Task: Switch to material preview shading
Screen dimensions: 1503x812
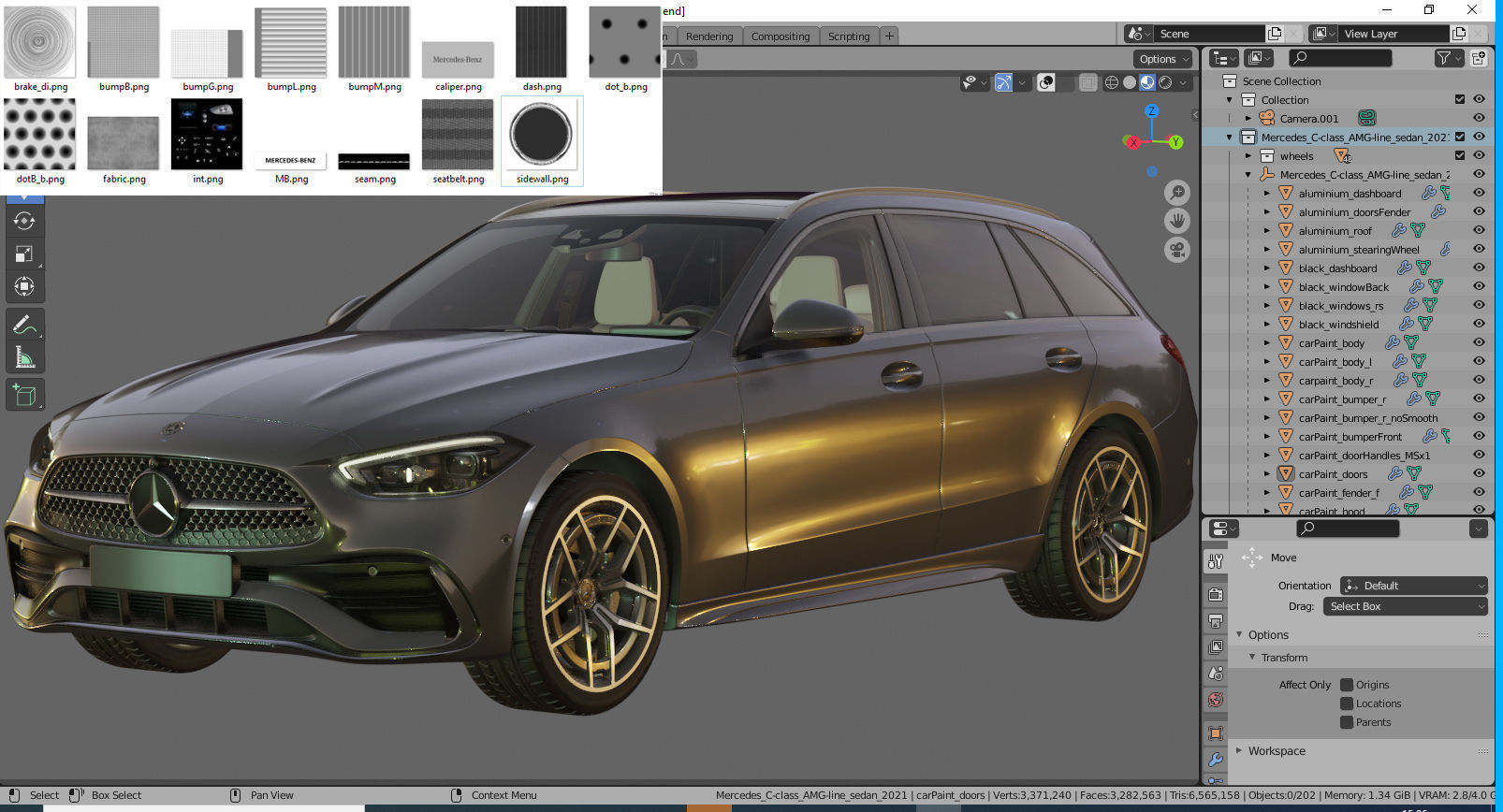Action: [1147, 82]
